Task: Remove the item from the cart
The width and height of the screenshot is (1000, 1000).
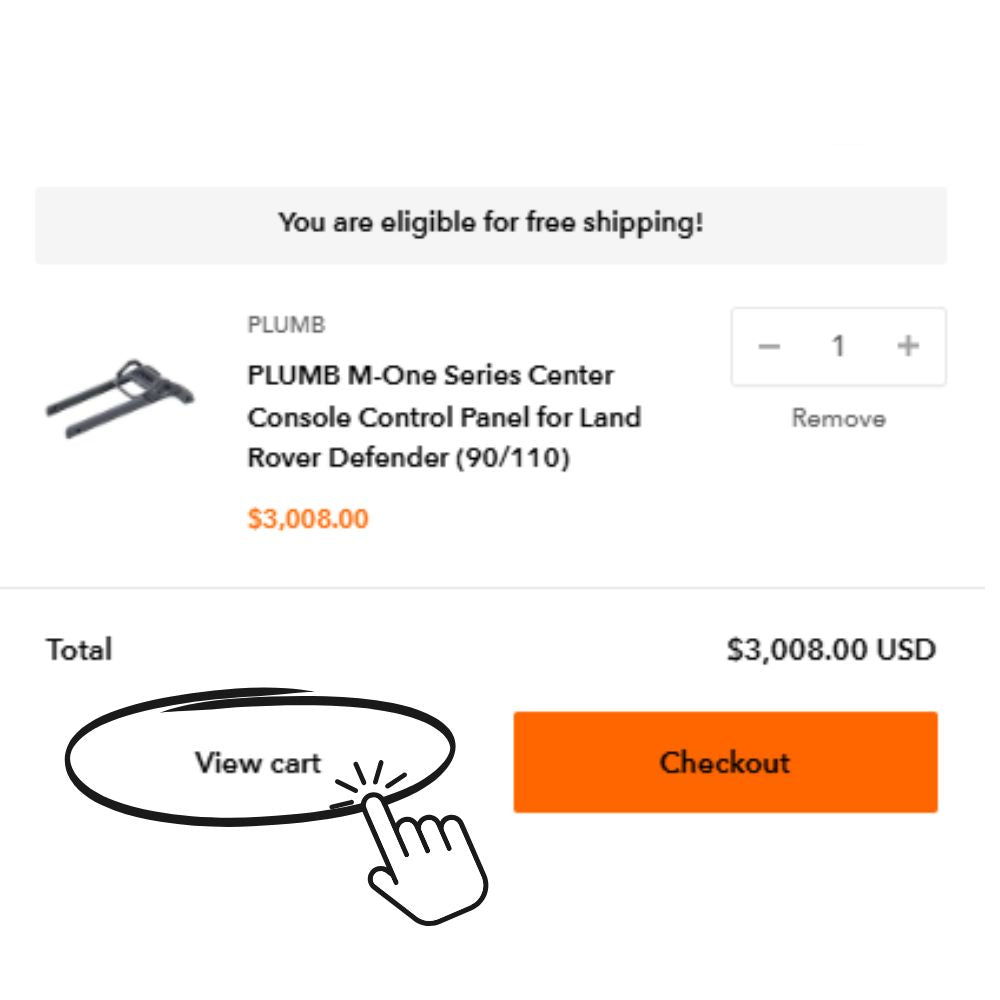Action: tap(838, 418)
